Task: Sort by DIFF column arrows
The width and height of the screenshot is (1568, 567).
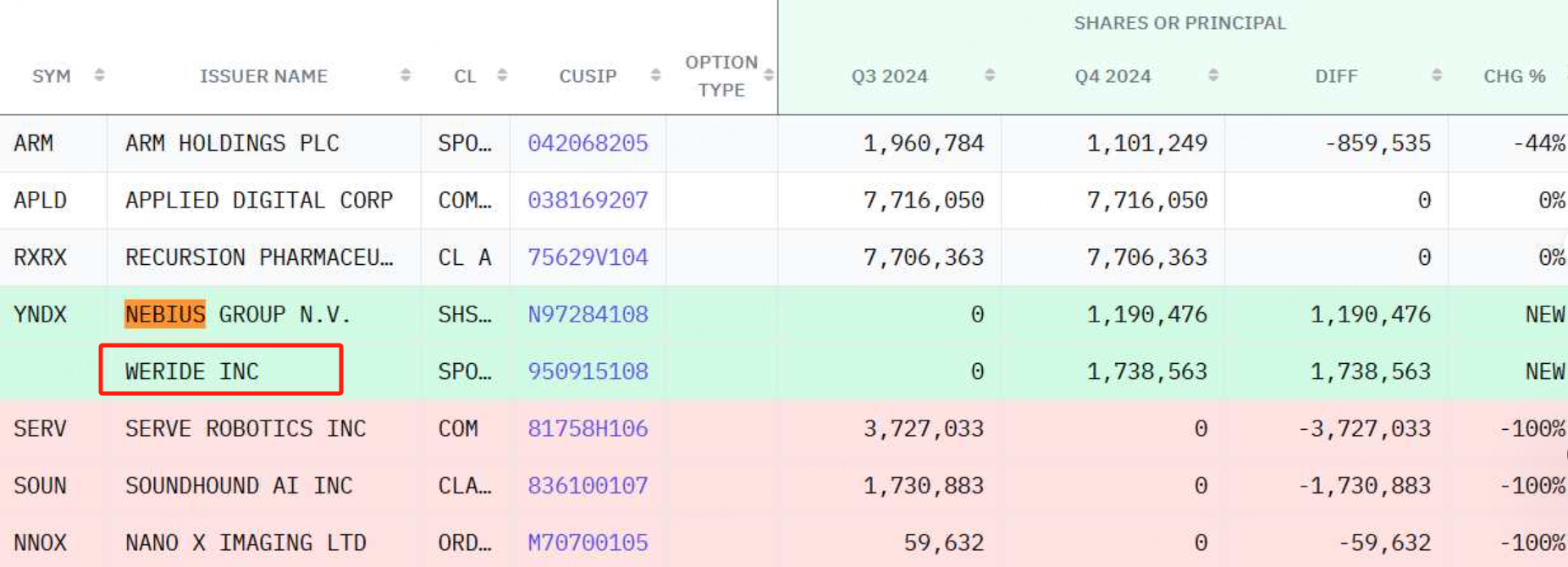Action: coord(1437,75)
